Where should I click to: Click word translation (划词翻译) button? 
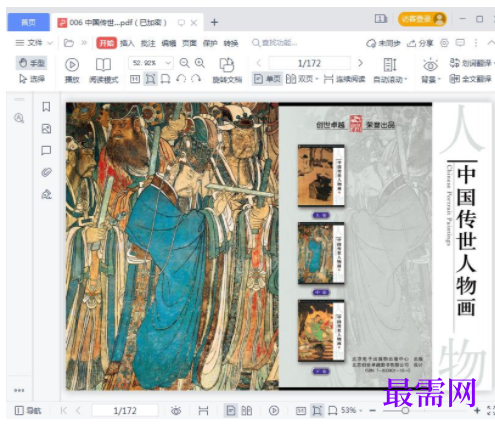[x=471, y=63]
